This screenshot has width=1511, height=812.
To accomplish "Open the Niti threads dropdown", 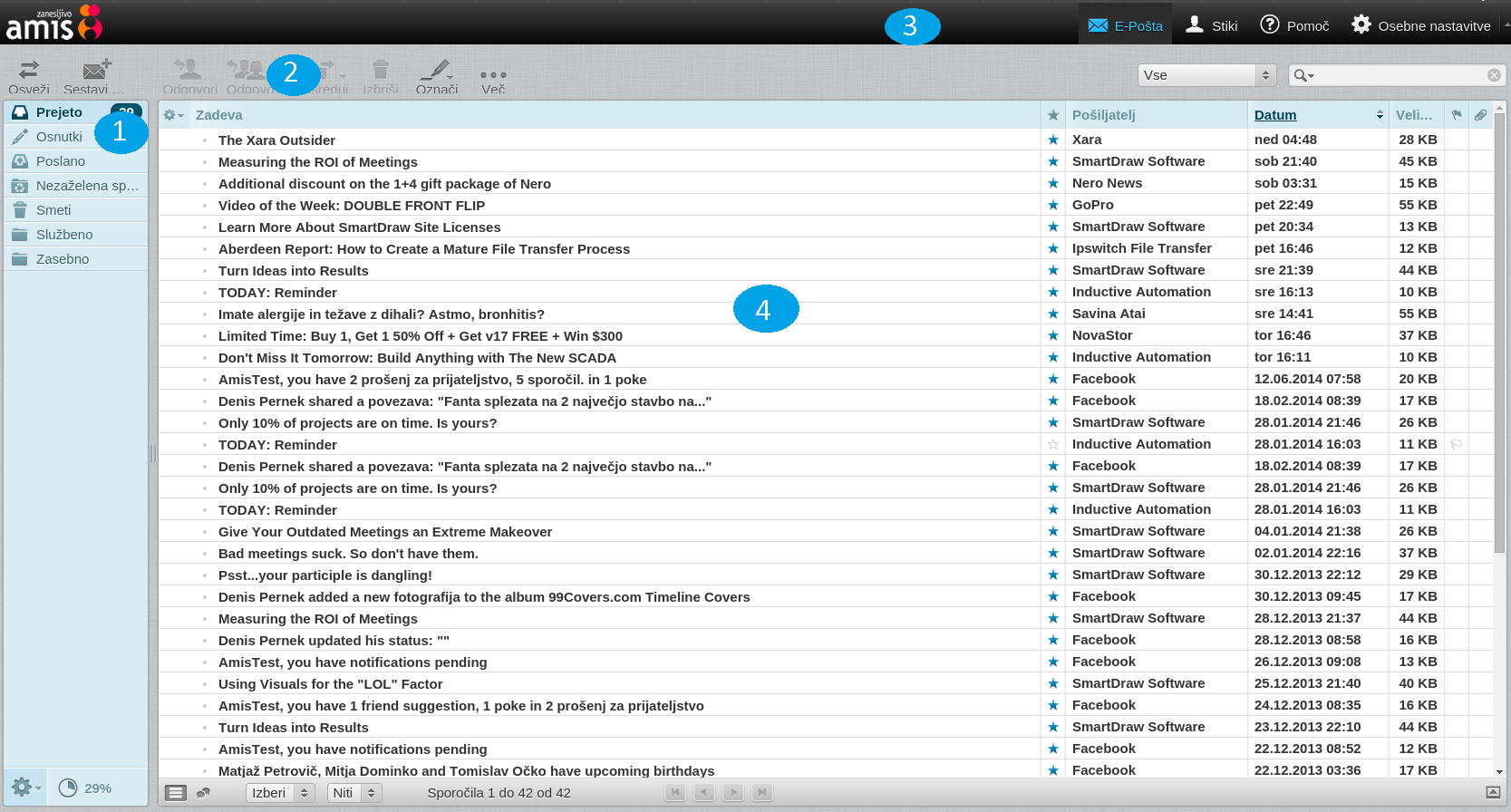I will [354, 793].
